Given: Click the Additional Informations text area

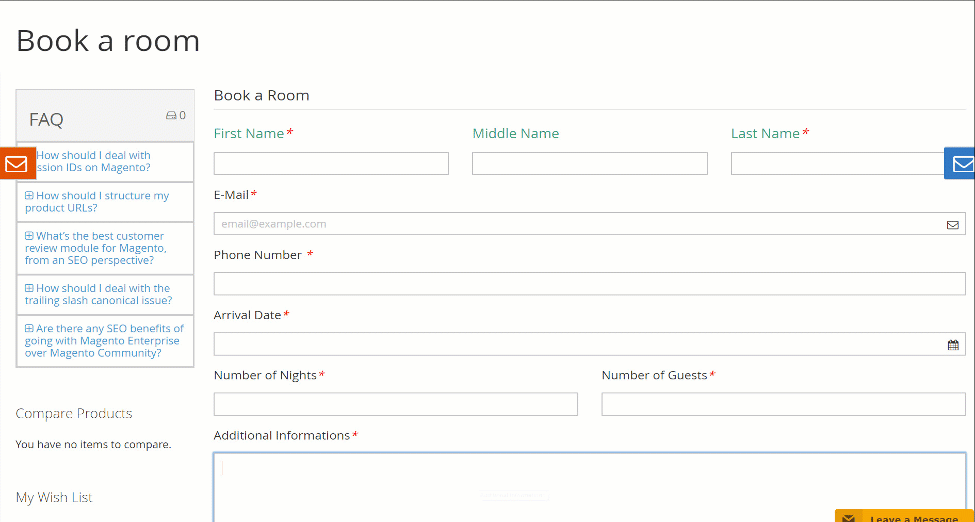Looking at the screenshot, I should click(589, 487).
